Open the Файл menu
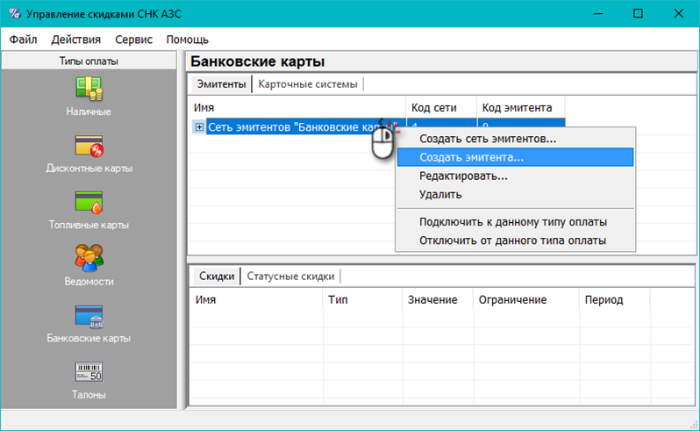This screenshot has width=700, height=431. [23, 39]
